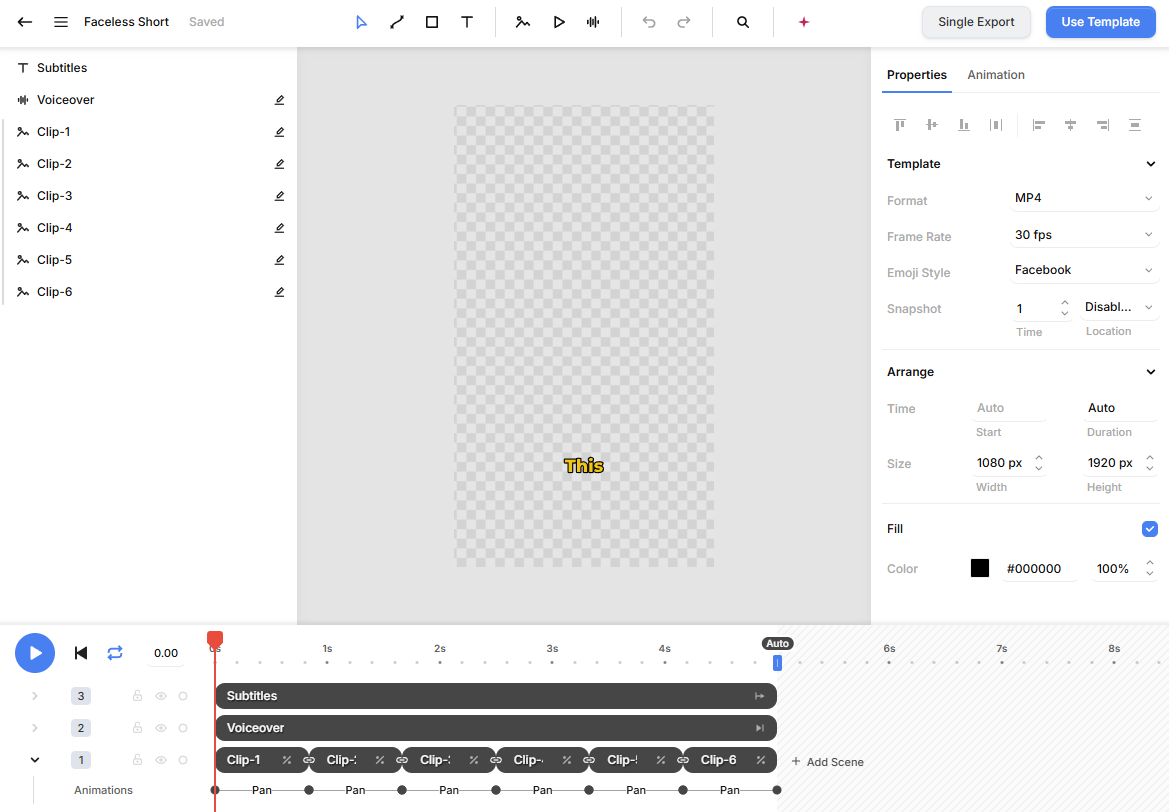The height and width of the screenshot is (812, 1169).
Task: Select the text tool
Action: click(467, 22)
